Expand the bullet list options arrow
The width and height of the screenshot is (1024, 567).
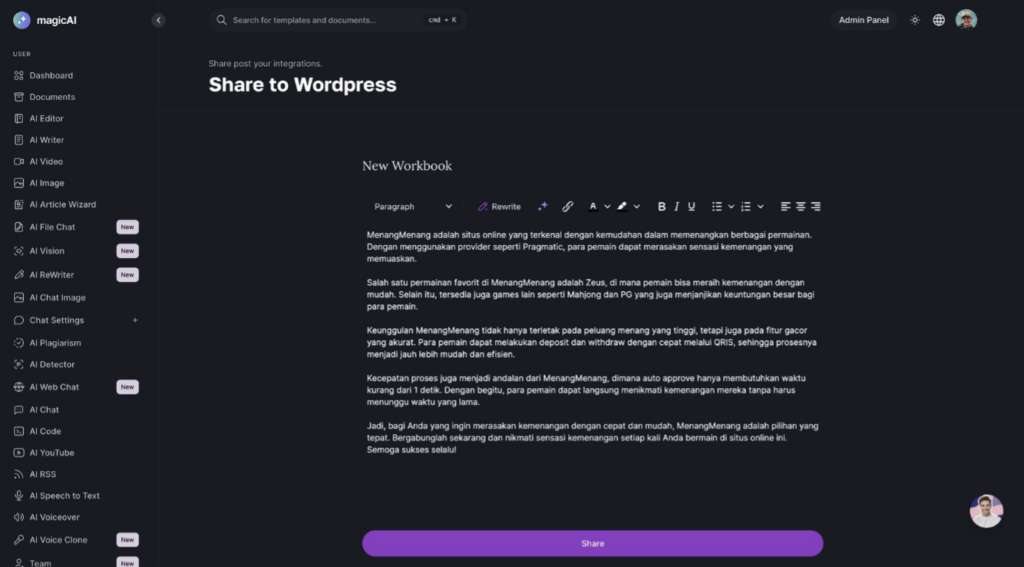pyautogui.click(x=731, y=206)
